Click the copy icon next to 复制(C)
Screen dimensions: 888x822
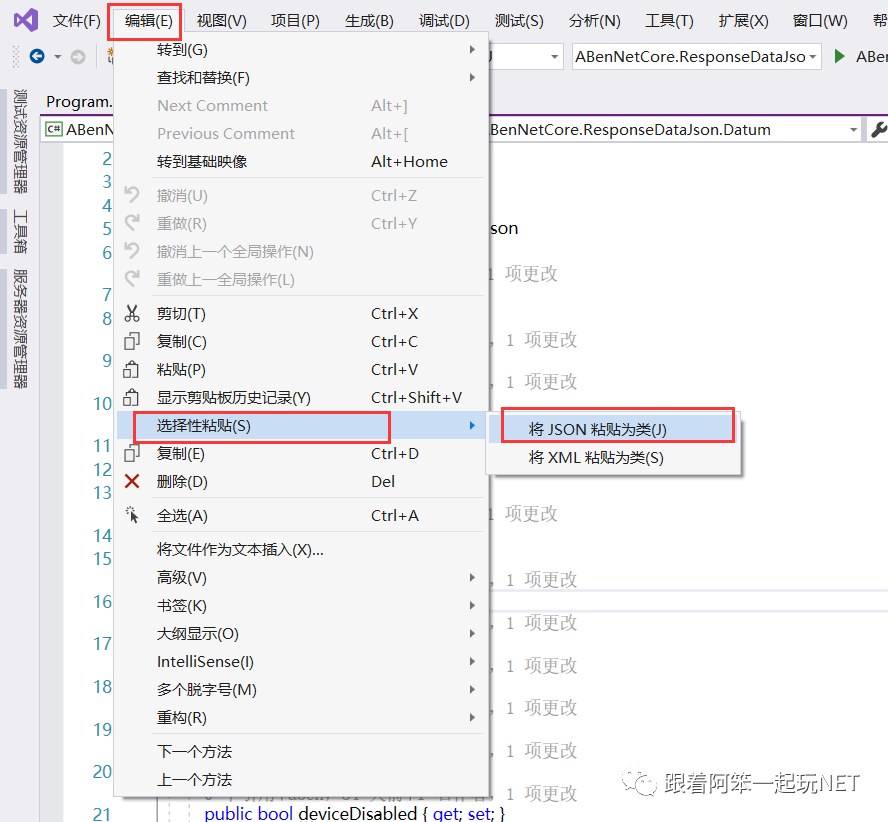[131, 341]
